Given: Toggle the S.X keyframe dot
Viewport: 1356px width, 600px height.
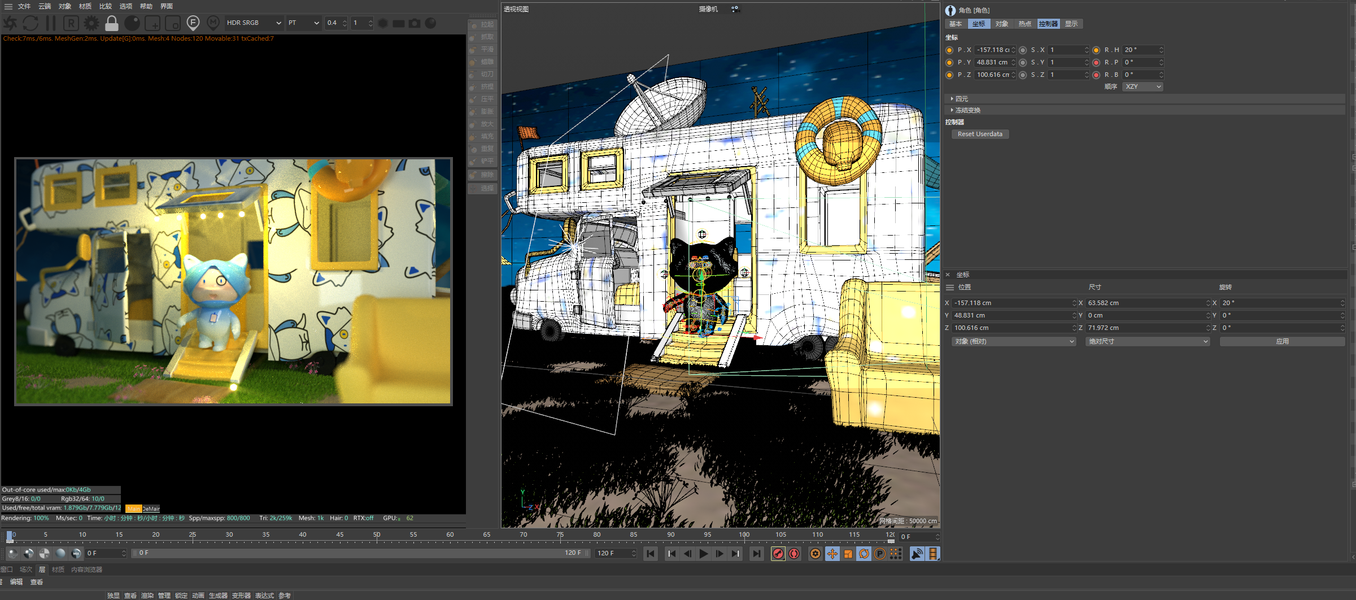Looking at the screenshot, I should tap(1022, 49).
